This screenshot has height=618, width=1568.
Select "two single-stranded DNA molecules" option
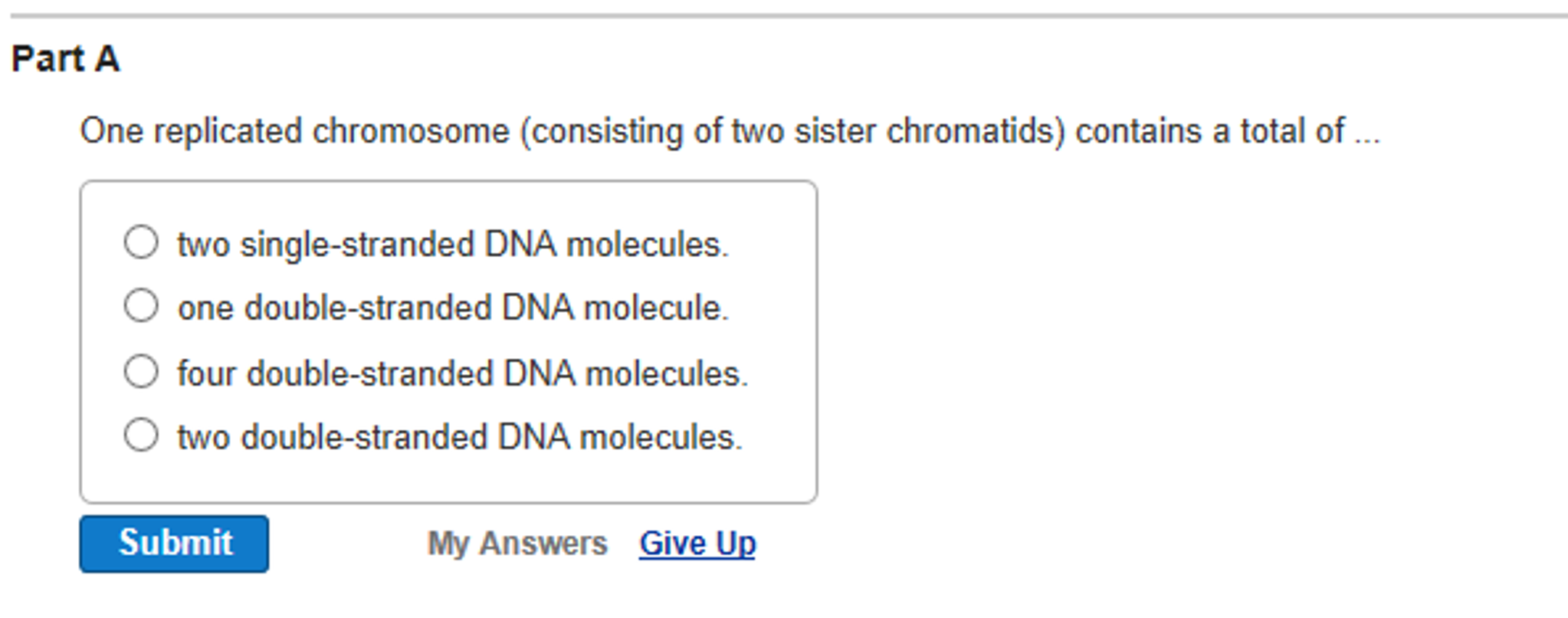[140, 244]
